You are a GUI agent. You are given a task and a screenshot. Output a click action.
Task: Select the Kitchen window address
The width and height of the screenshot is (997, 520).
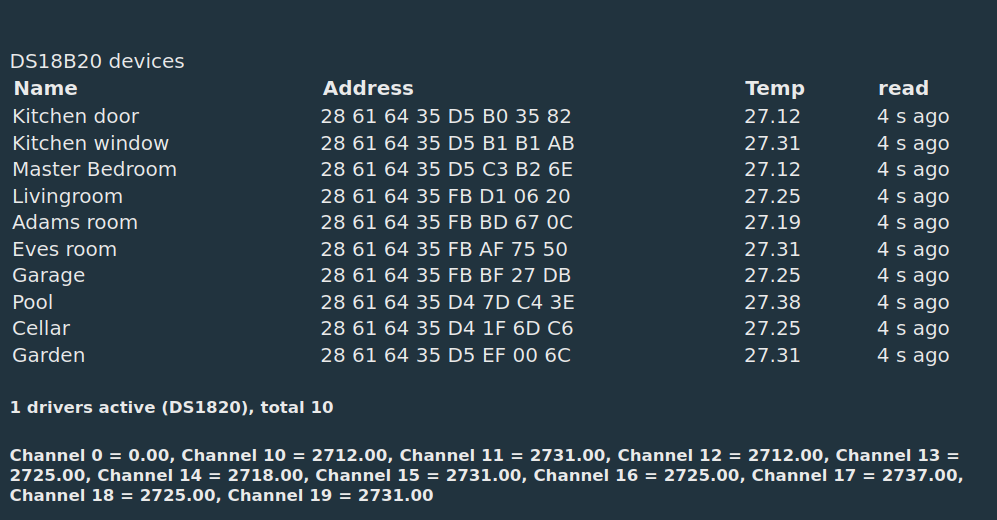(447, 143)
